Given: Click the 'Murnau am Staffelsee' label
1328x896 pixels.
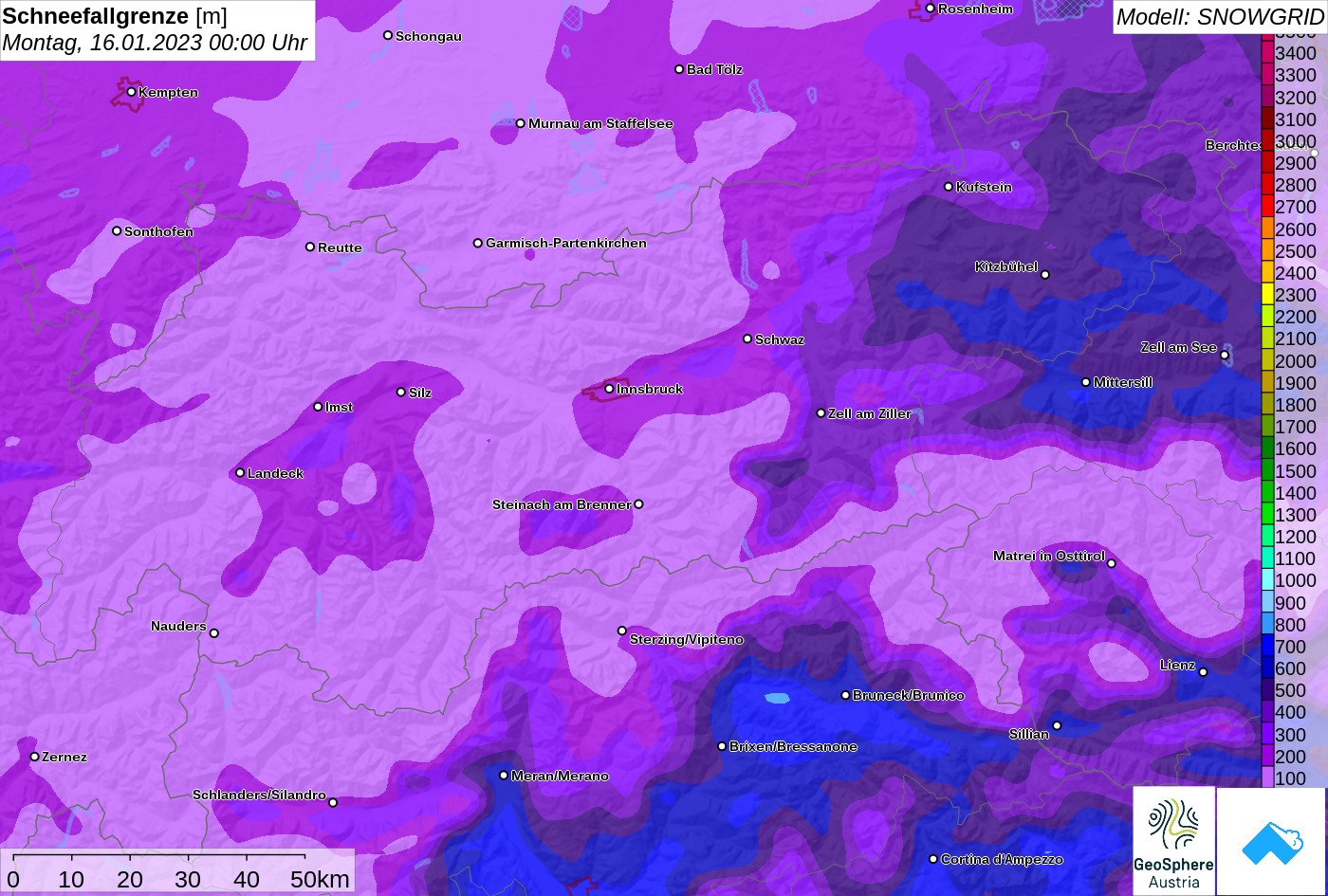Looking at the screenshot, I should [x=600, y=123].
